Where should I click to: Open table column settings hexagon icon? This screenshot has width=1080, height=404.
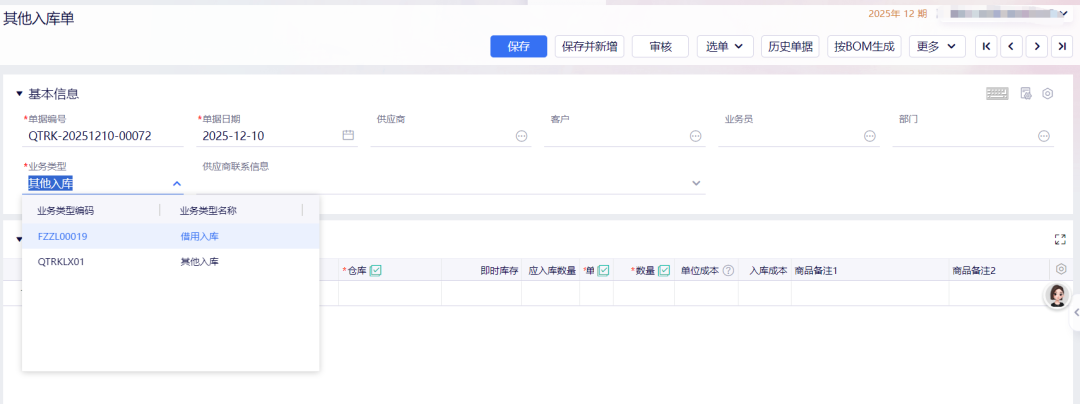[x=1061, y=269]
